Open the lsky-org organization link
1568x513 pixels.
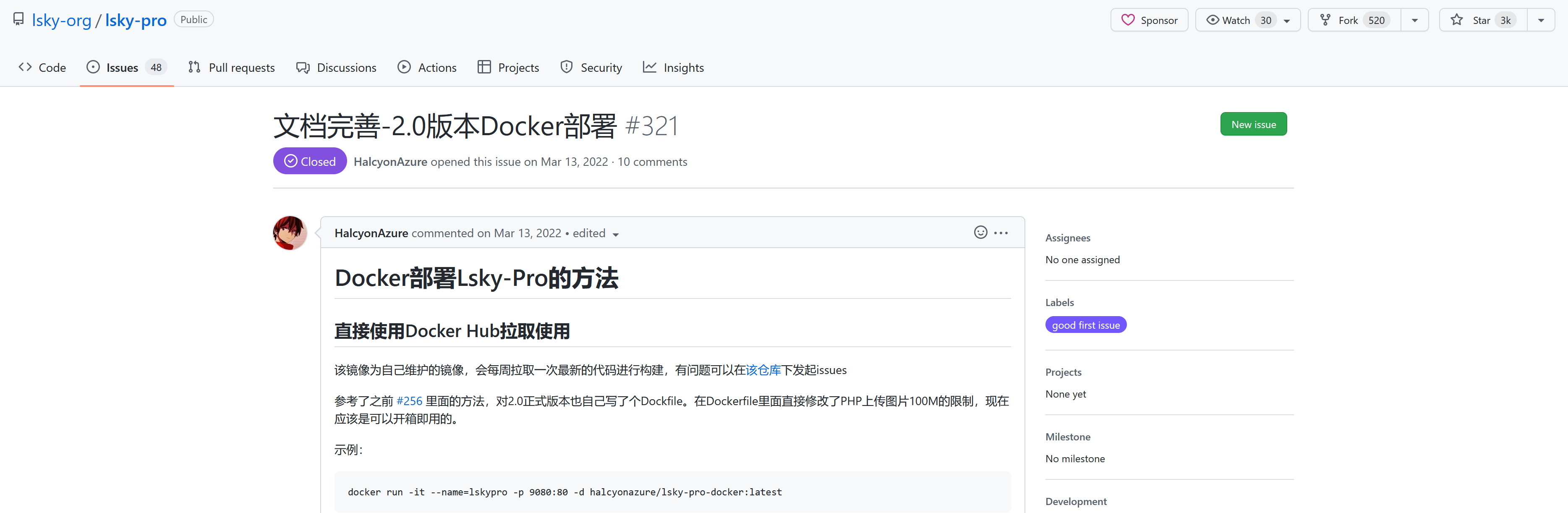61,20
